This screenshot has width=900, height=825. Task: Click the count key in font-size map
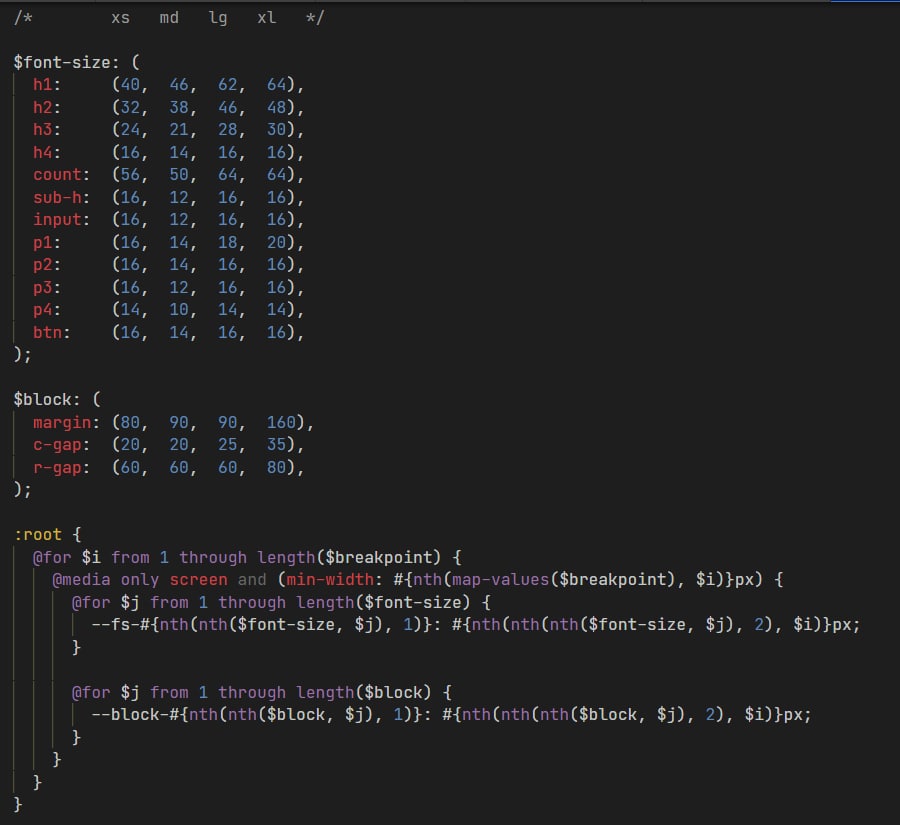[57, 175]
